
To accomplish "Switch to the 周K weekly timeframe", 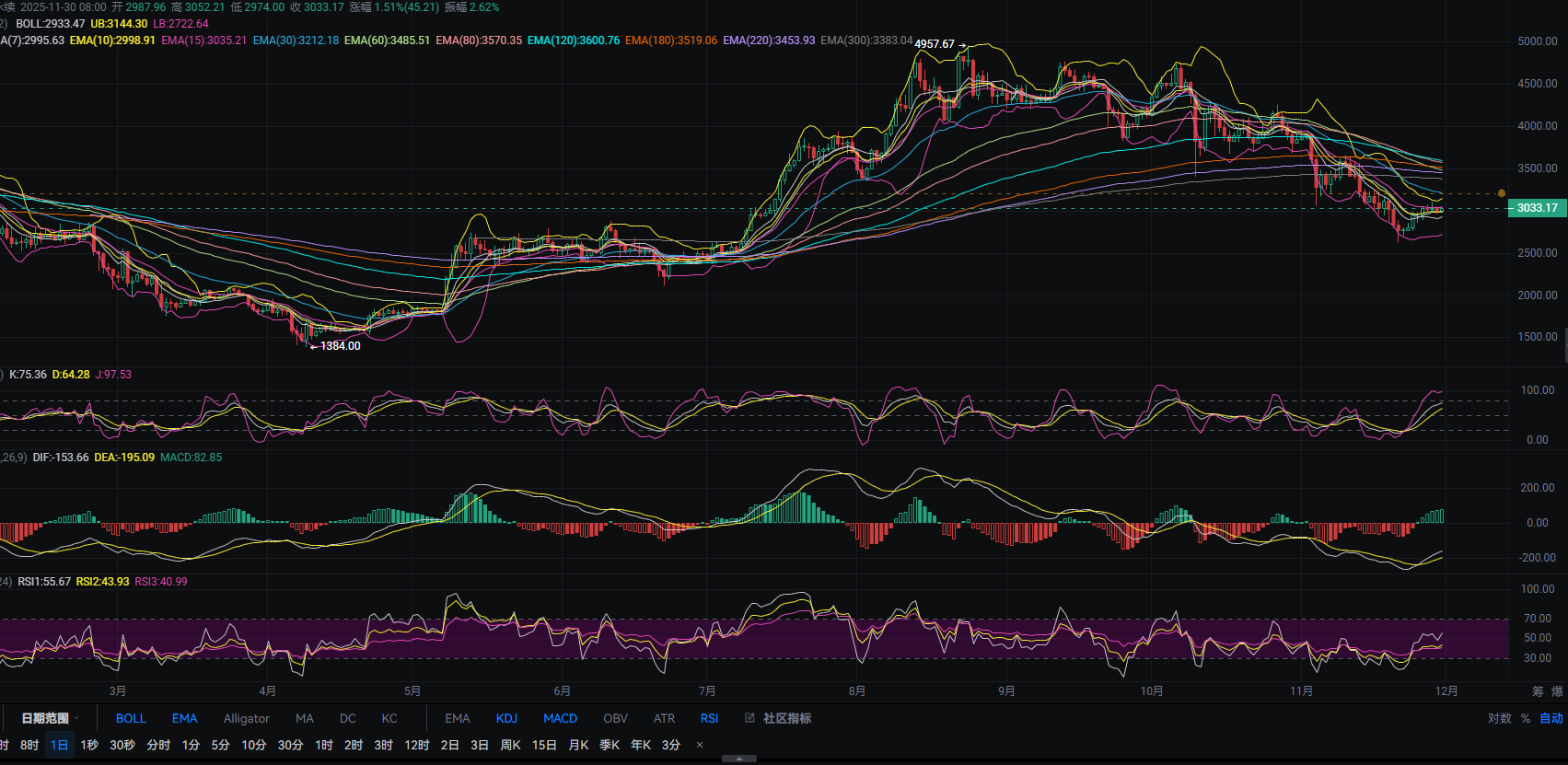I will coord(510,745).
